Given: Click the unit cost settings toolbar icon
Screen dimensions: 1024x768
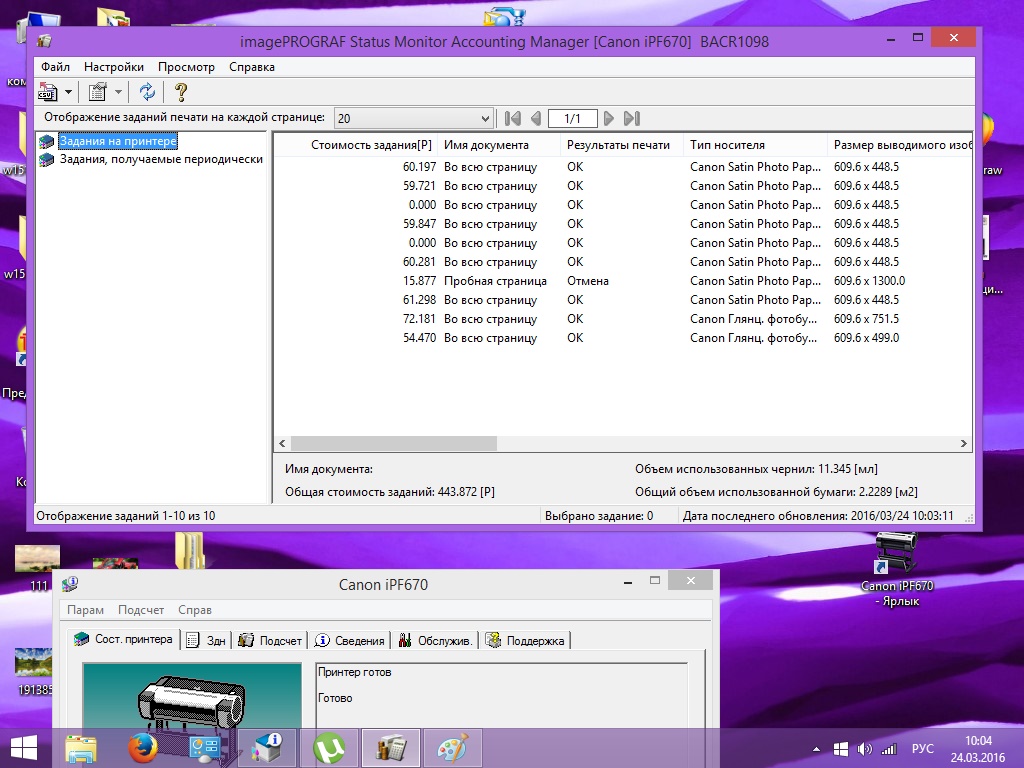Looking at the screenshot, I should click(x=97, y=92).
